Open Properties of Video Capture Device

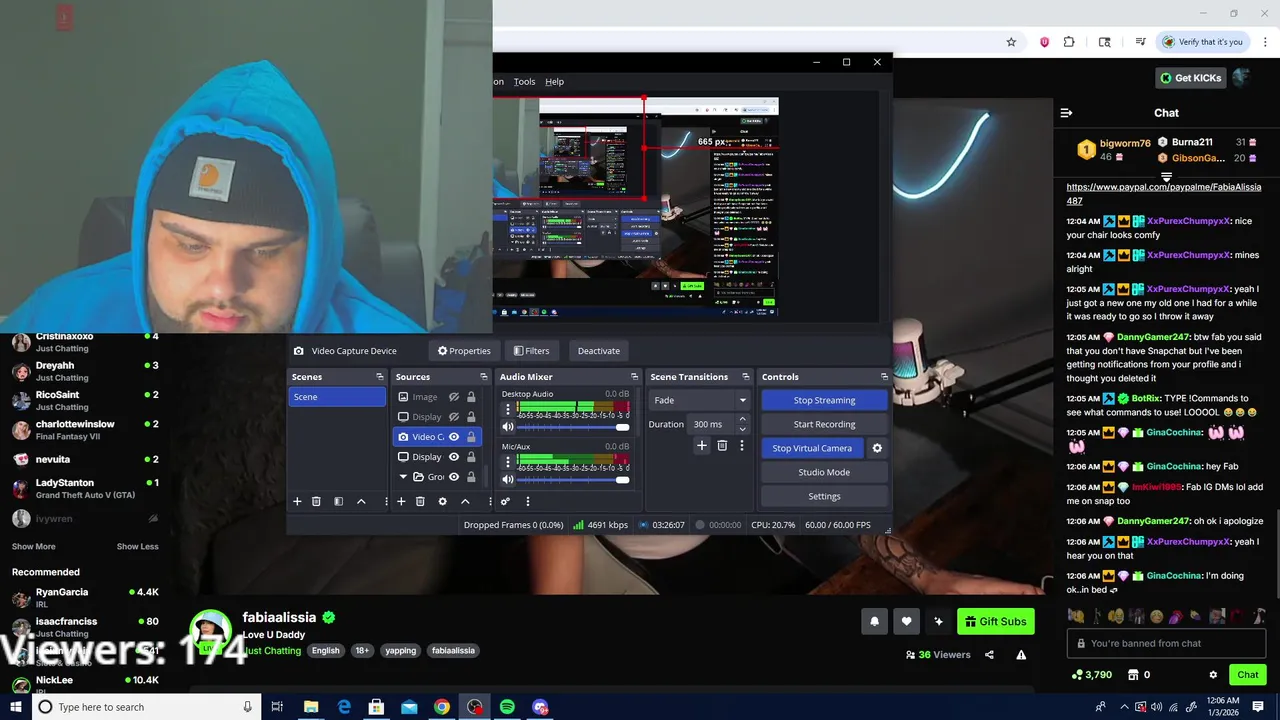(x=464, y=351)
